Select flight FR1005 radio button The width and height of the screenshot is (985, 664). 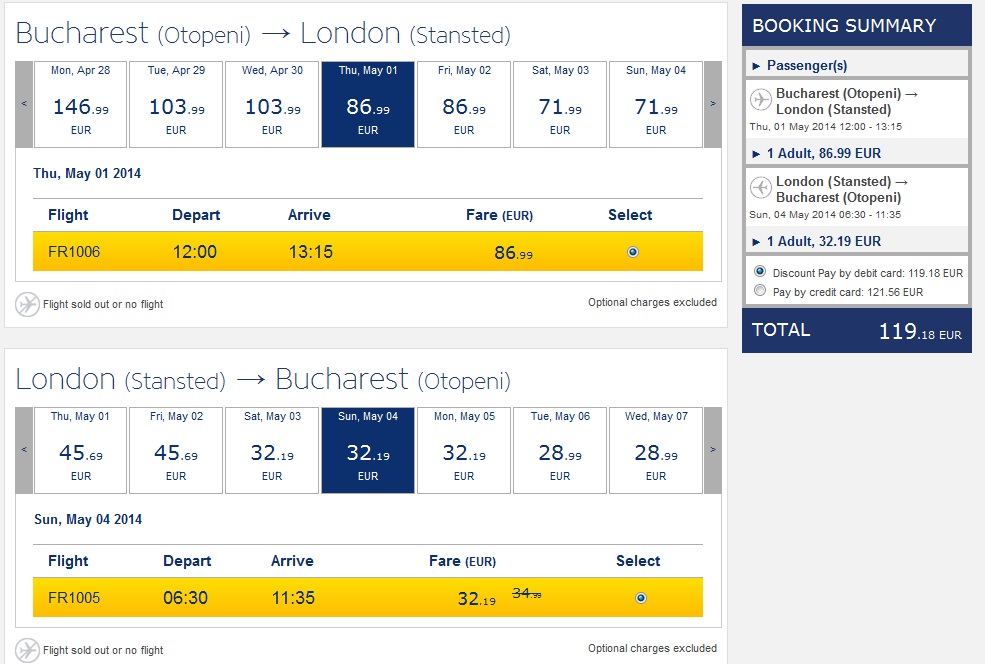(x=641, y=598)
